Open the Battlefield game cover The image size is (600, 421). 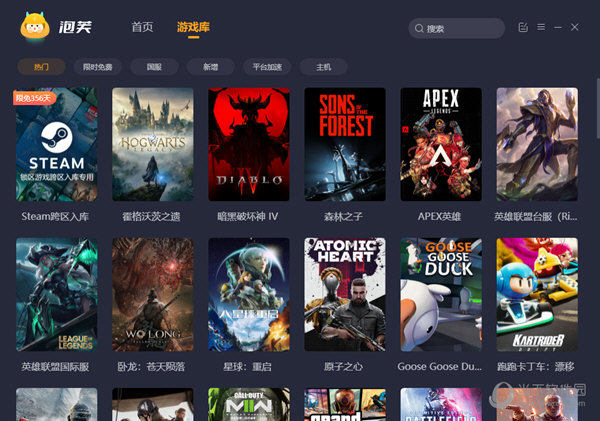(441, 405)
